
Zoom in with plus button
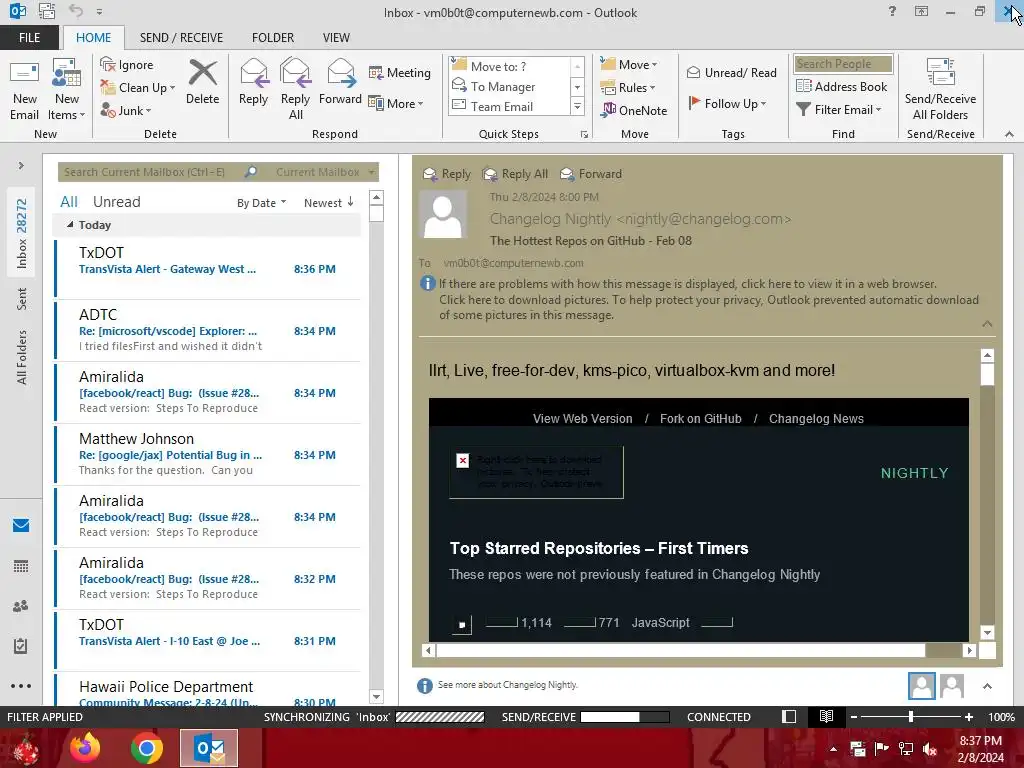pos(969,717)
